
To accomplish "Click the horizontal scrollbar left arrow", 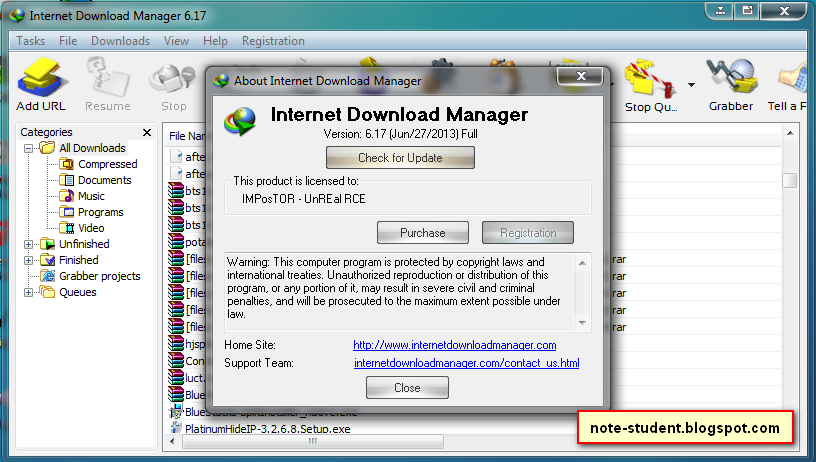I will [x=172, y=442].
